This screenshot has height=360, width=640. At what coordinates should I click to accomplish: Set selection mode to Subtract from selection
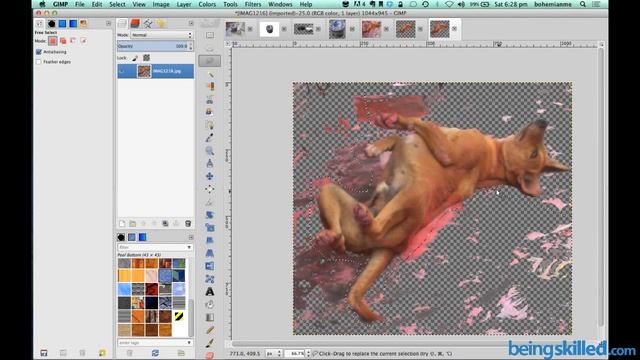(x=73, y=41)
